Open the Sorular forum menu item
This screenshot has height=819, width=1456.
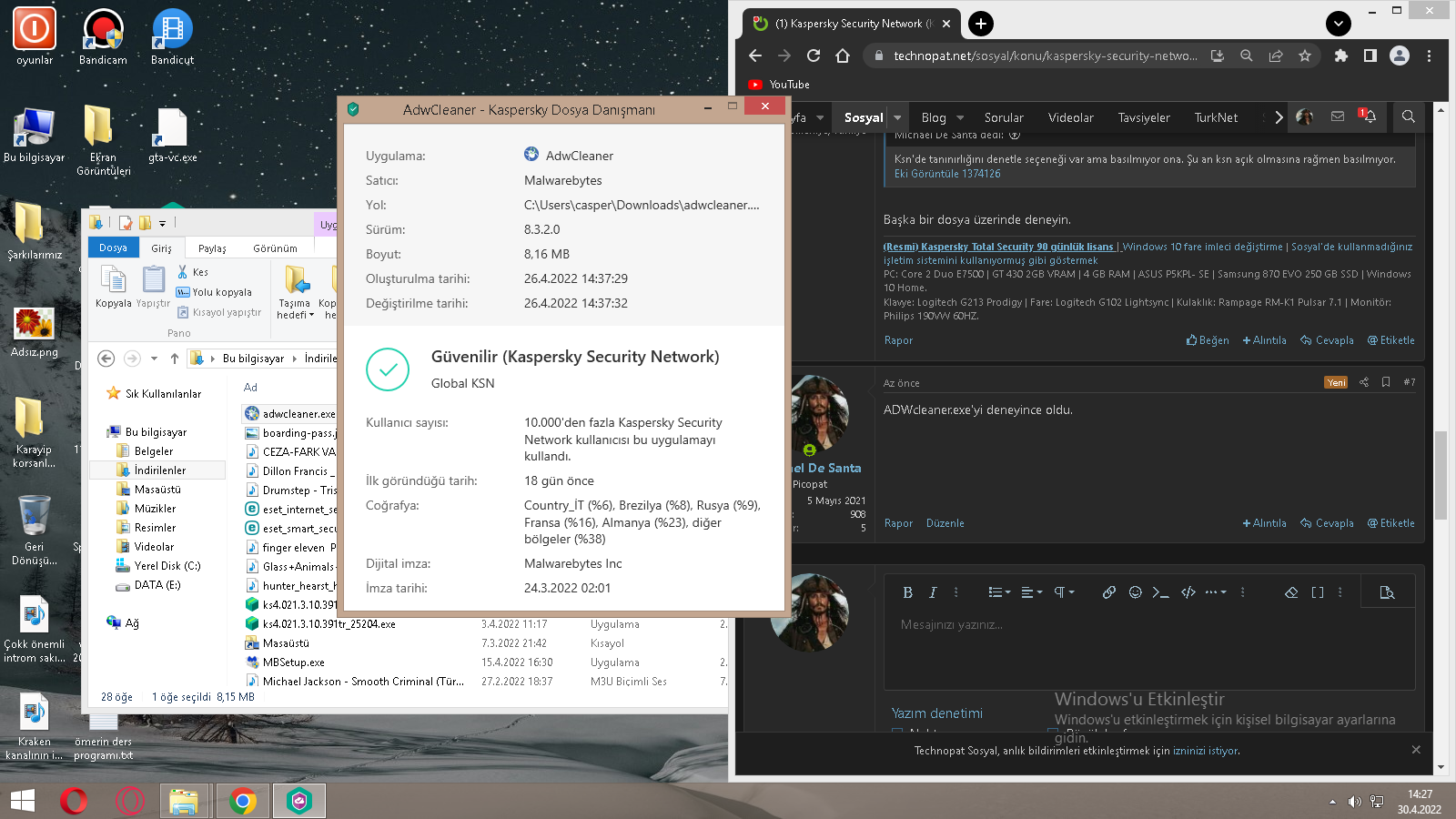click(1004, 117)
